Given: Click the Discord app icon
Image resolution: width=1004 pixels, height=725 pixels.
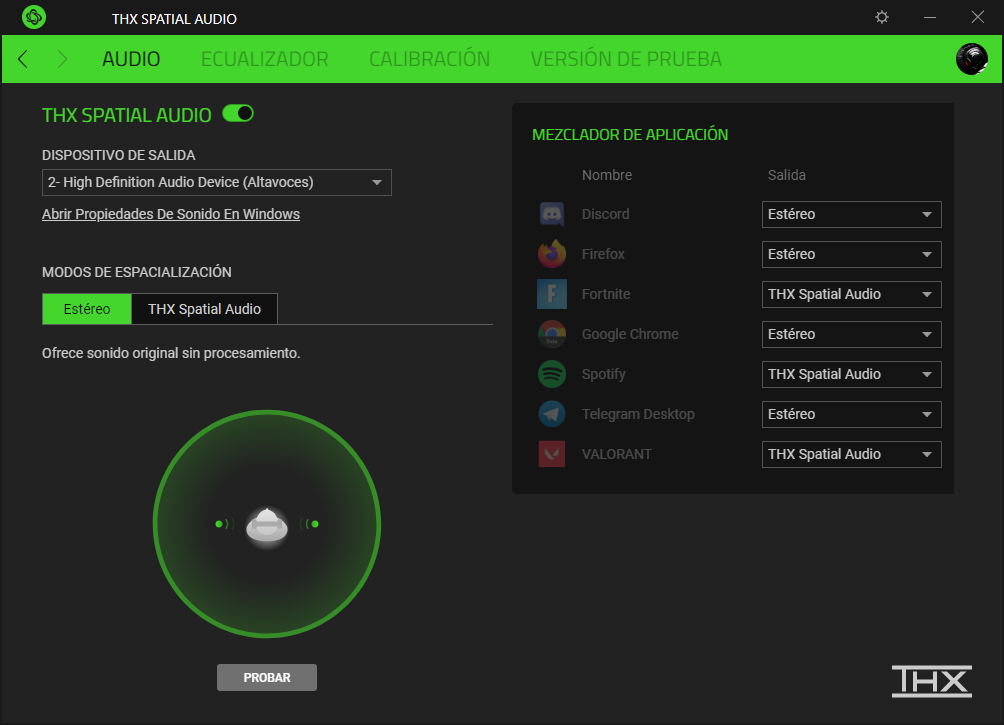Looking at the screenshot, I should [x=552, y=214].
